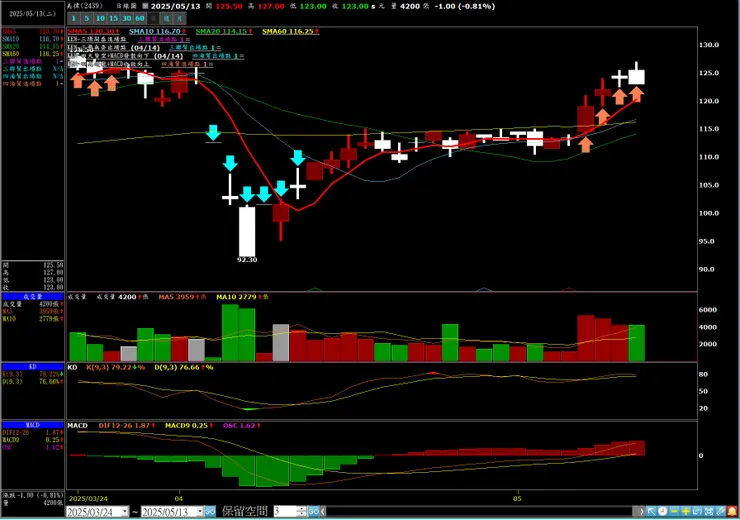Zoom out with the yellow minus icon
The height and width of the screenshot is (520, 740).
click(x=674, y=512)
